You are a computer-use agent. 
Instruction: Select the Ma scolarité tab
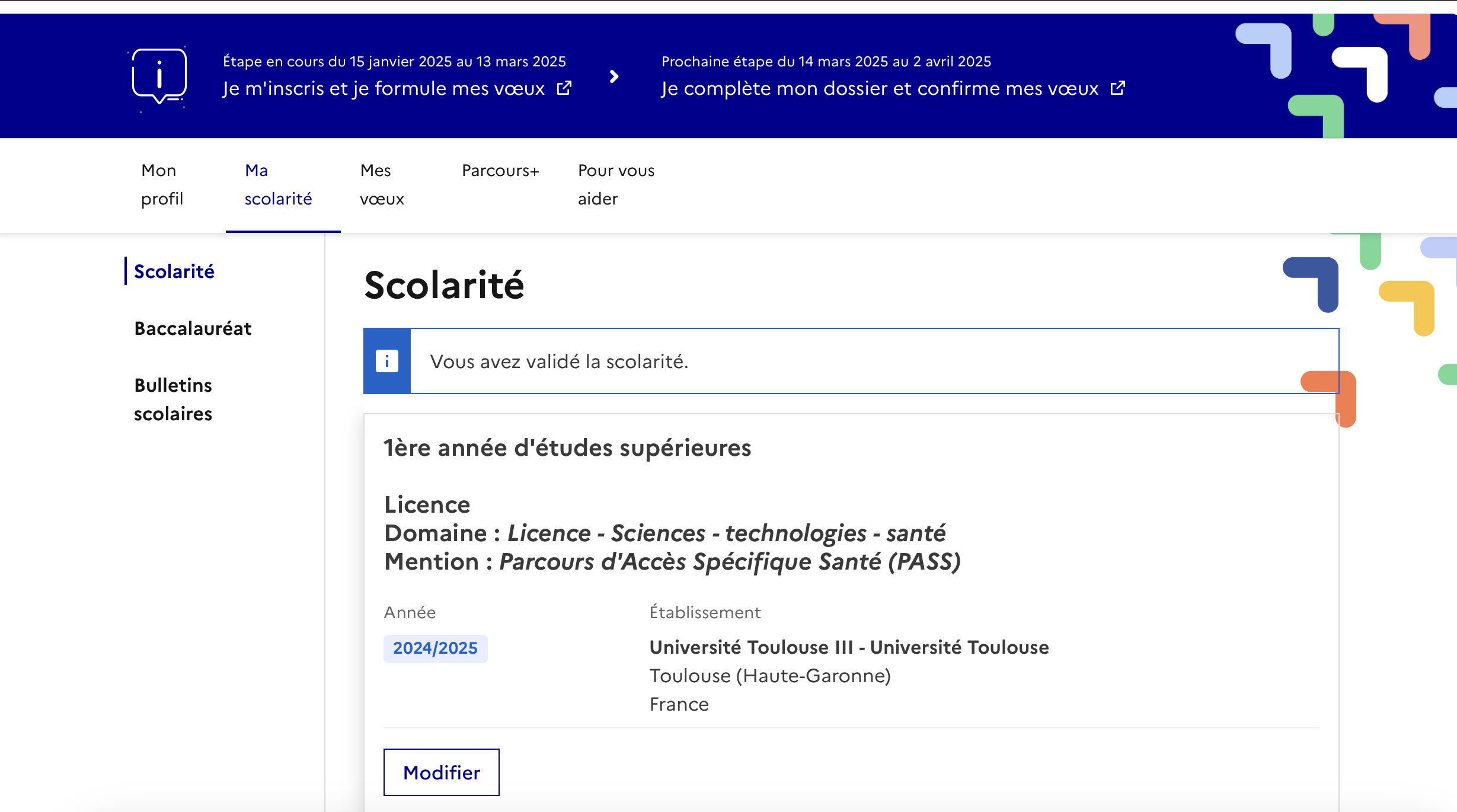[x=278, y=184]
